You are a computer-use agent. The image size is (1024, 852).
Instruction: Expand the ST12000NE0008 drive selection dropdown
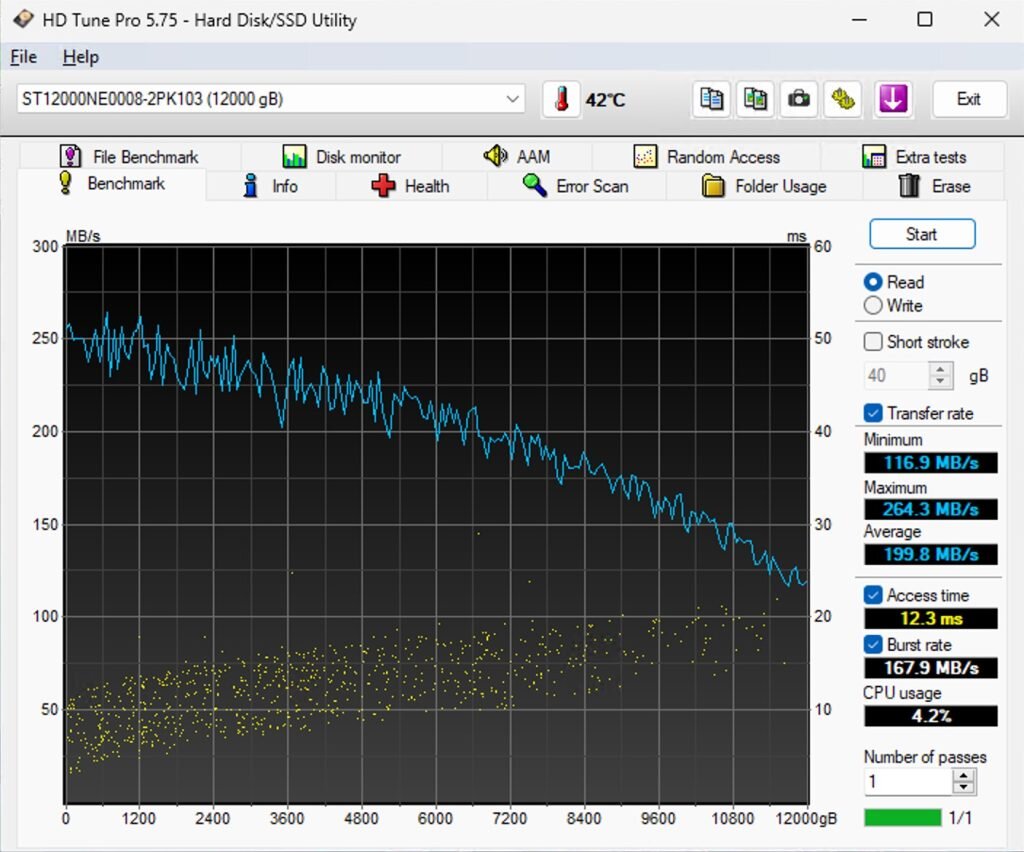pos(513,99)
